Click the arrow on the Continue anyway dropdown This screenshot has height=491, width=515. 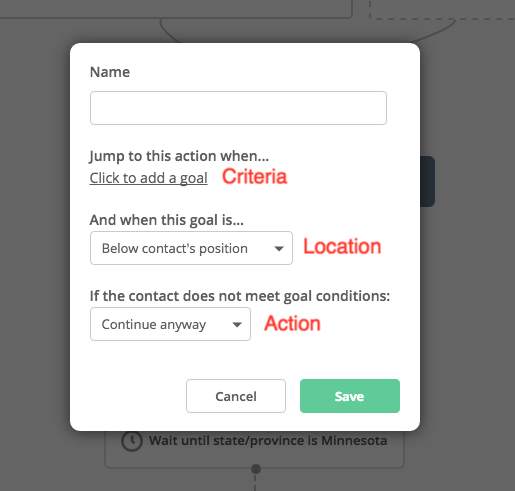point(237,325)
